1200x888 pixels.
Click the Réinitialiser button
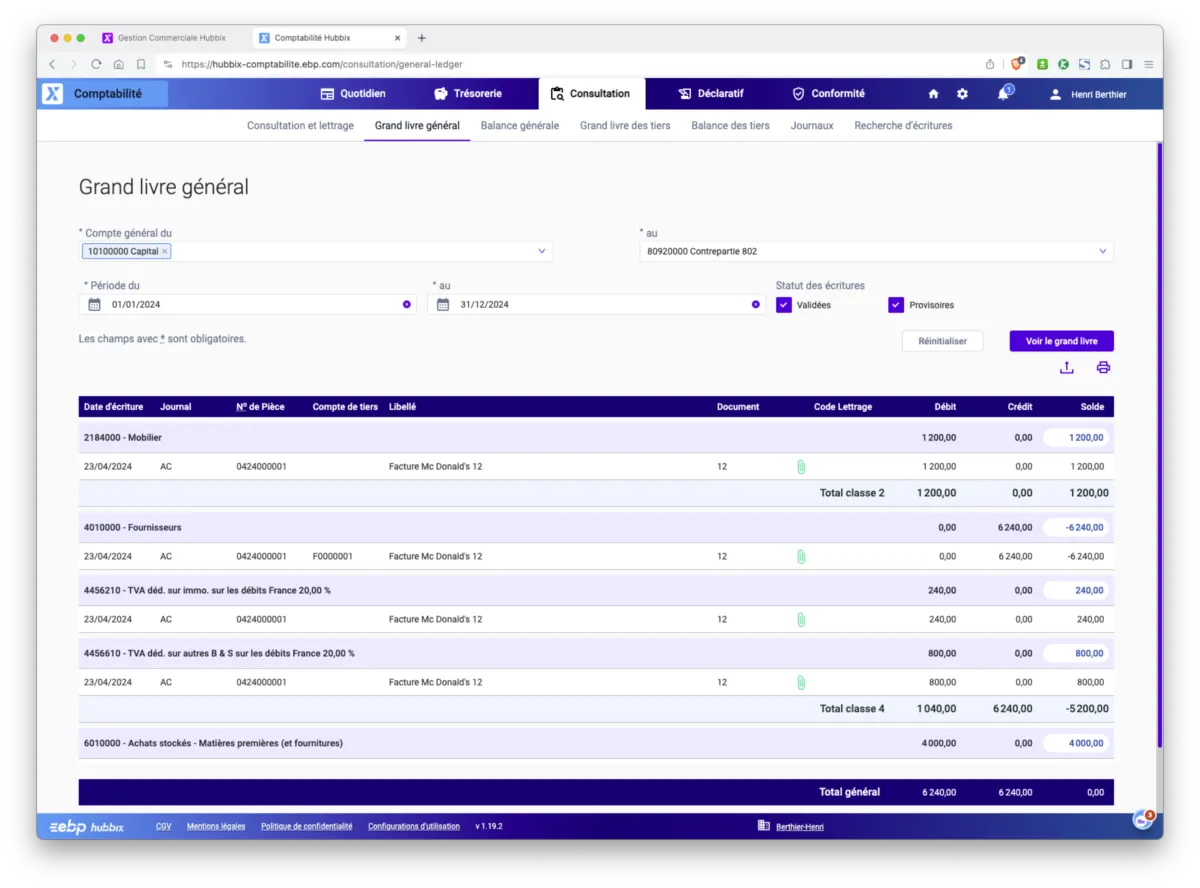tap(942, 341)
